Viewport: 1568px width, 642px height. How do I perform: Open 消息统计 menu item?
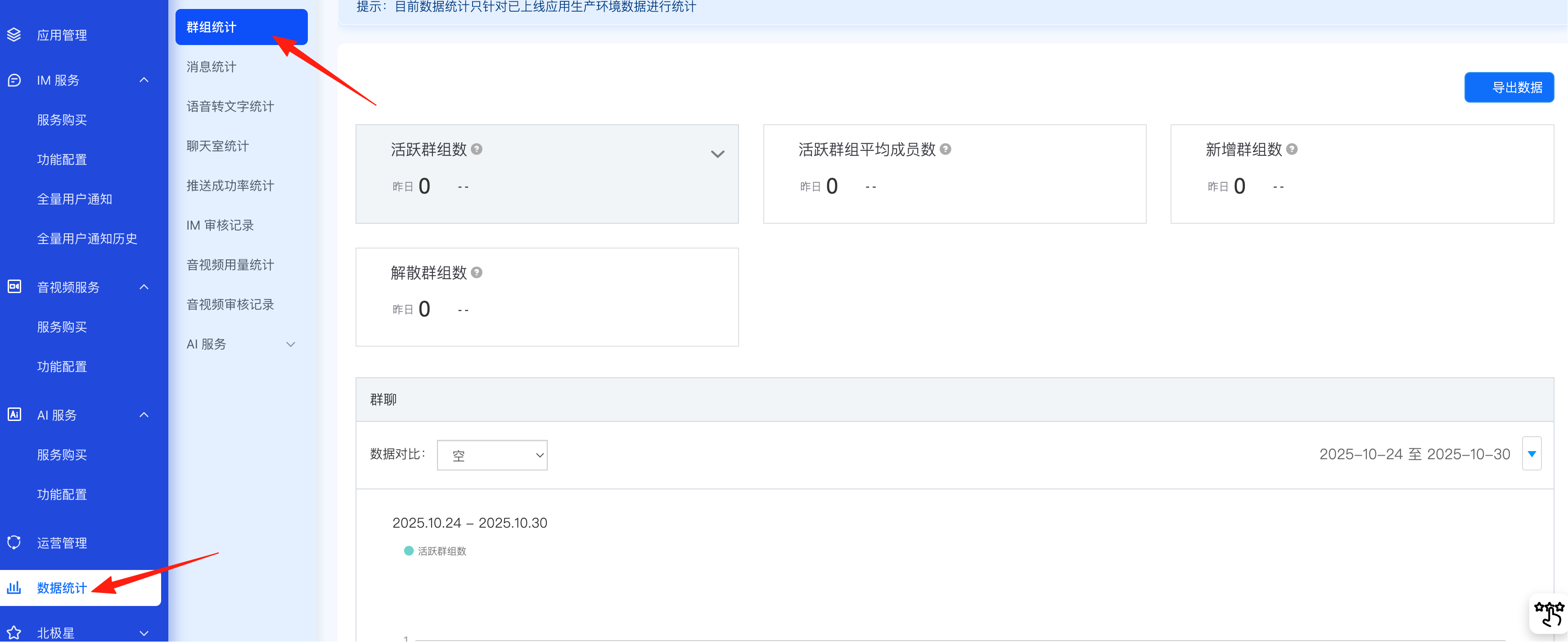[x=211, y=66]
